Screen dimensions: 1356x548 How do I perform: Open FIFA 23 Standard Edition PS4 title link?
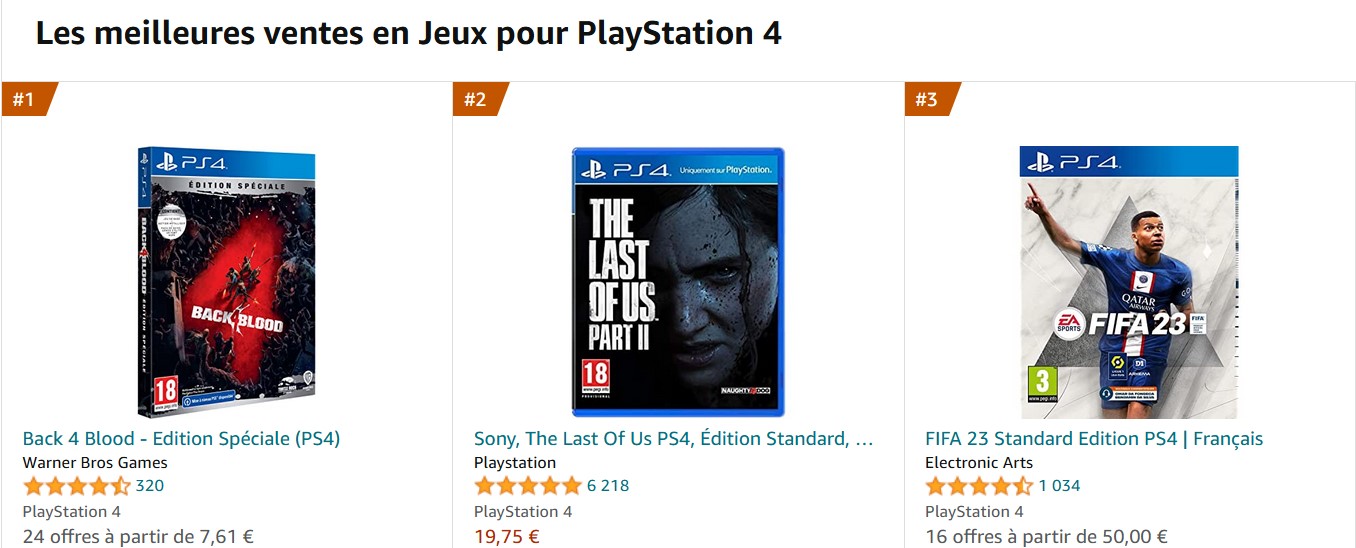[1094, 439]
